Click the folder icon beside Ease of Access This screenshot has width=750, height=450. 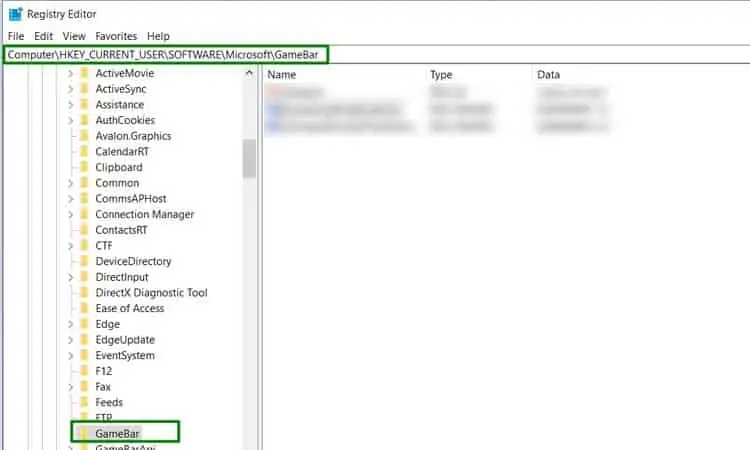[x=84, y=308]
